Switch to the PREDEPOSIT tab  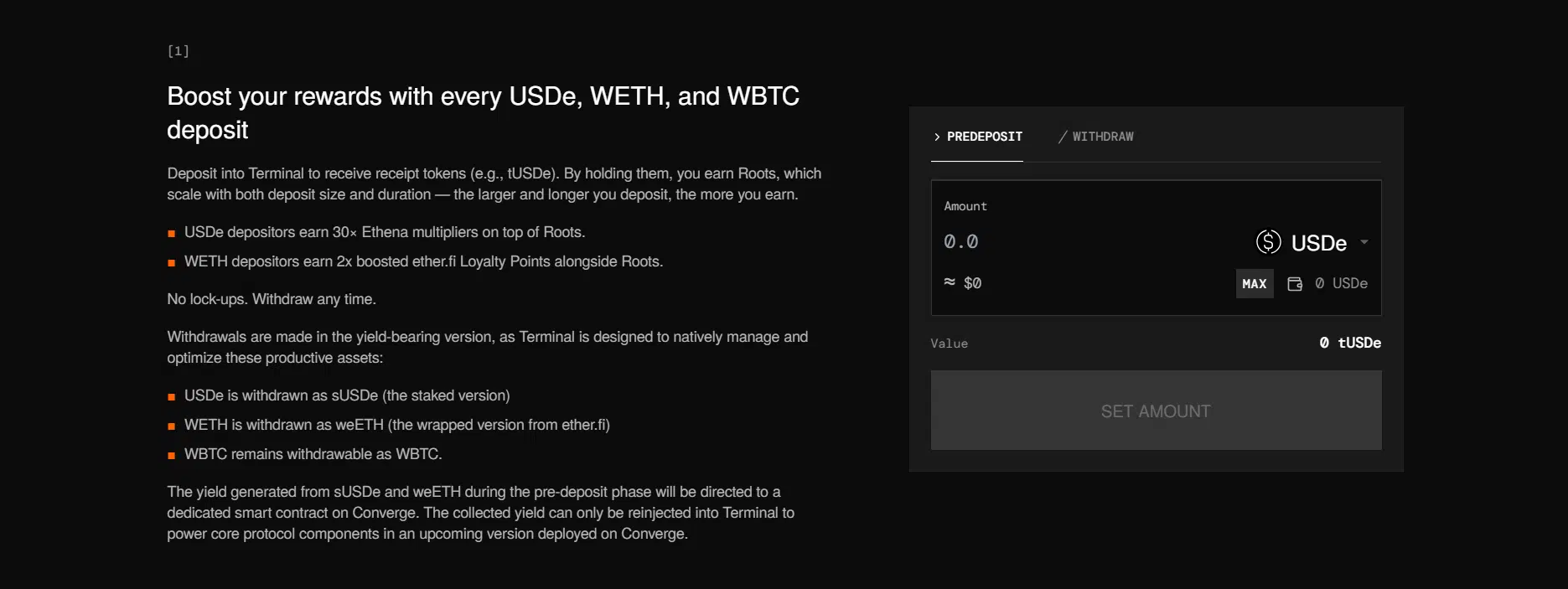coord(977,137)
